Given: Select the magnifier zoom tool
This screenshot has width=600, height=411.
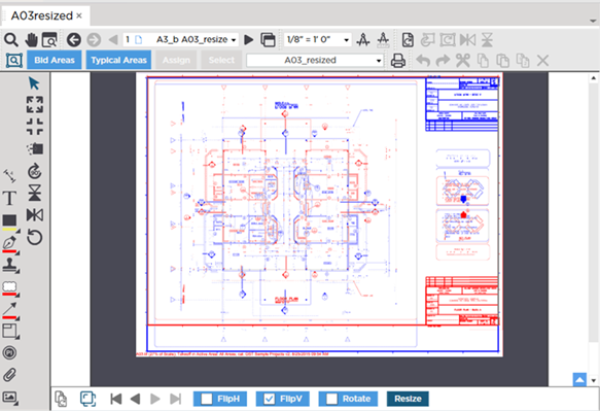Looking at the screenshot, I should [x=11, y=39].
